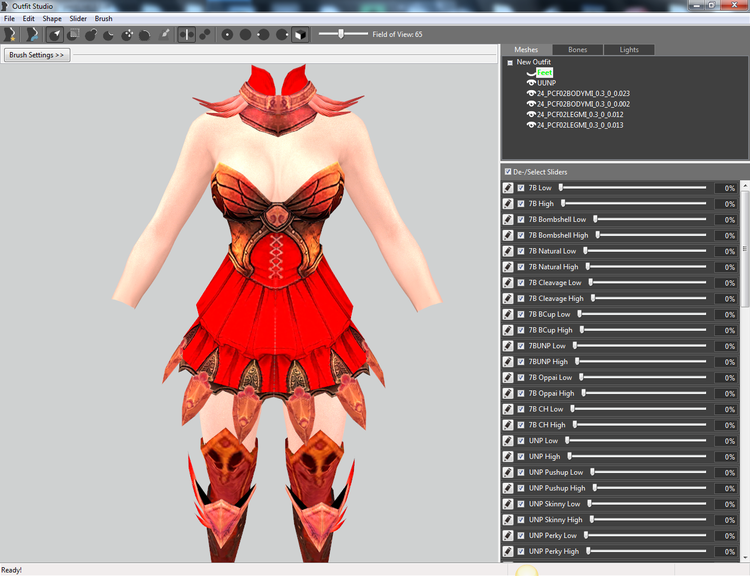
Task: Click the UNP Pushup Low percentage field
Action: click(725, 472)
